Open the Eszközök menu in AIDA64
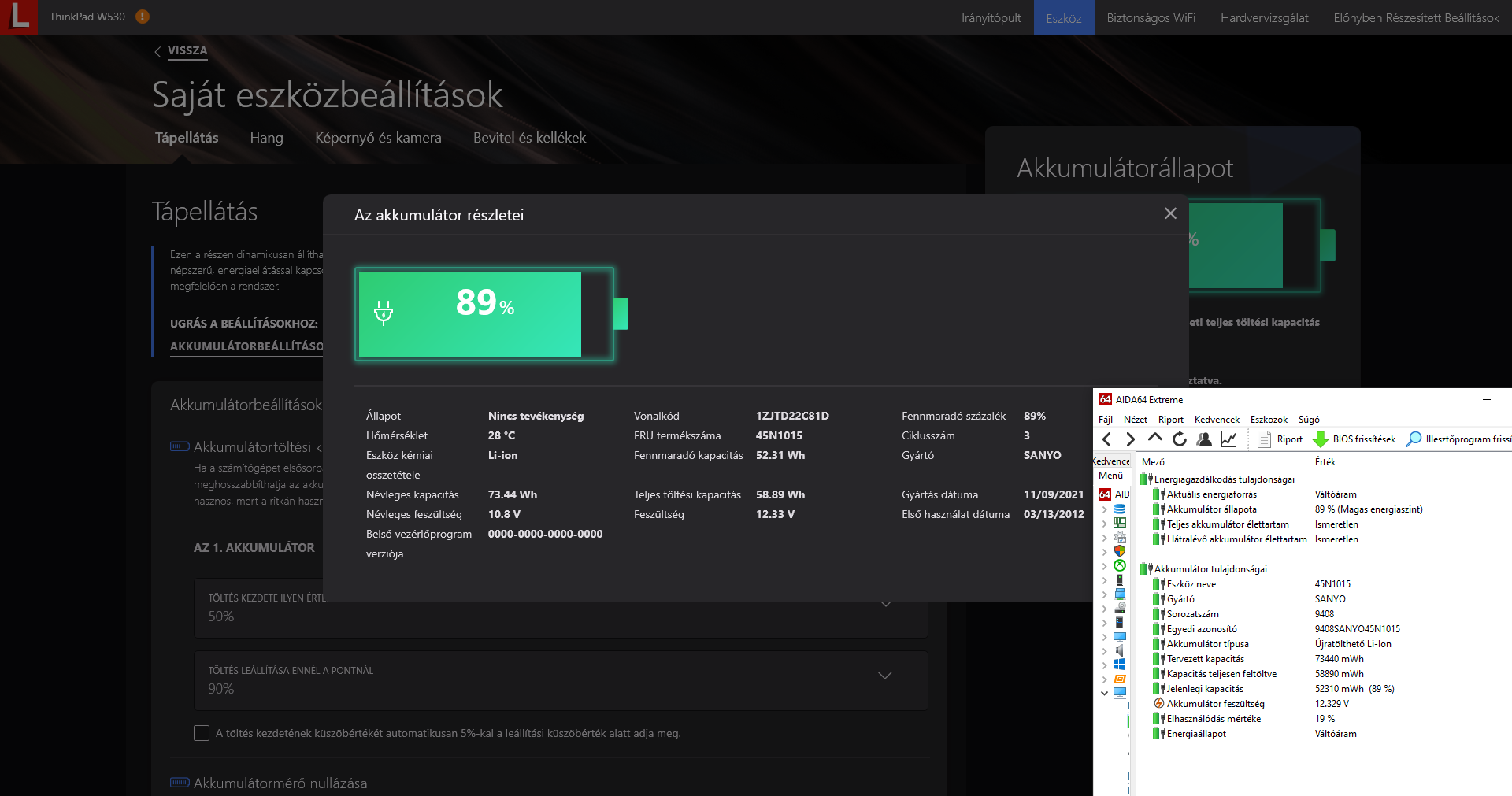Image resolution: width=1512 pixels, height=796 pixels. pos(1269,420)
